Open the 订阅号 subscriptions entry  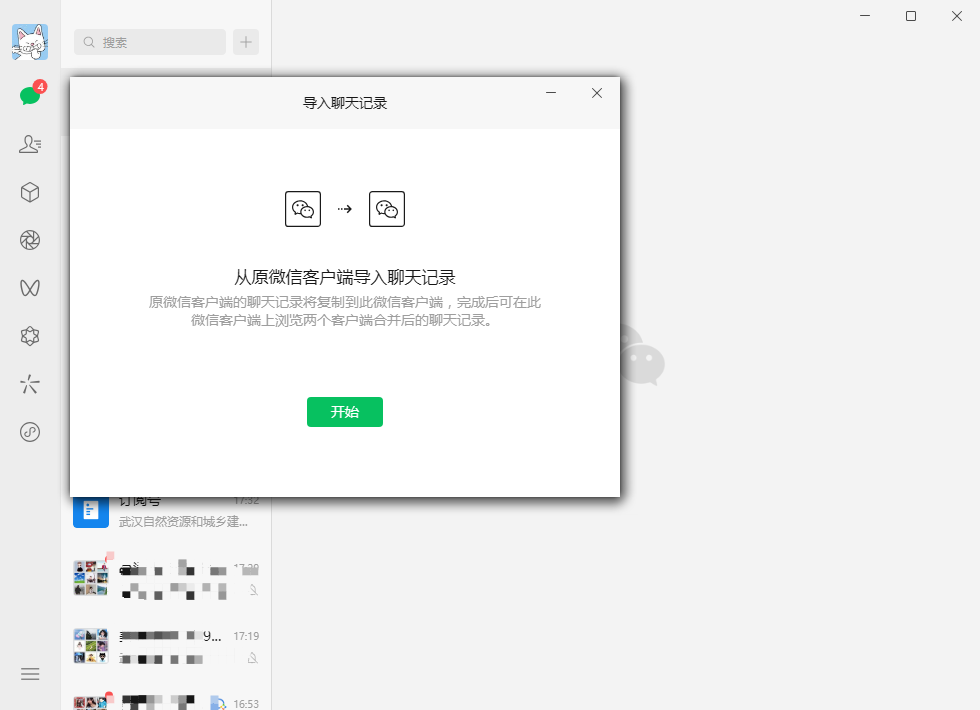pyautogui.click(x=165, y=510)
